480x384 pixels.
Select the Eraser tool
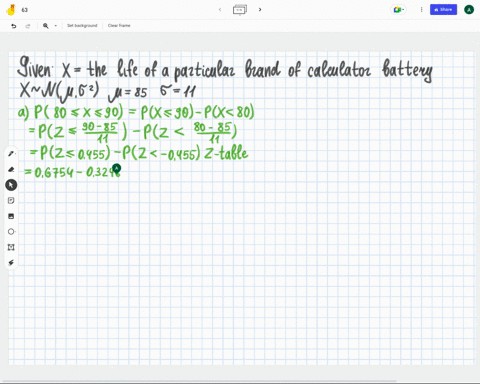tap(11, 169)
